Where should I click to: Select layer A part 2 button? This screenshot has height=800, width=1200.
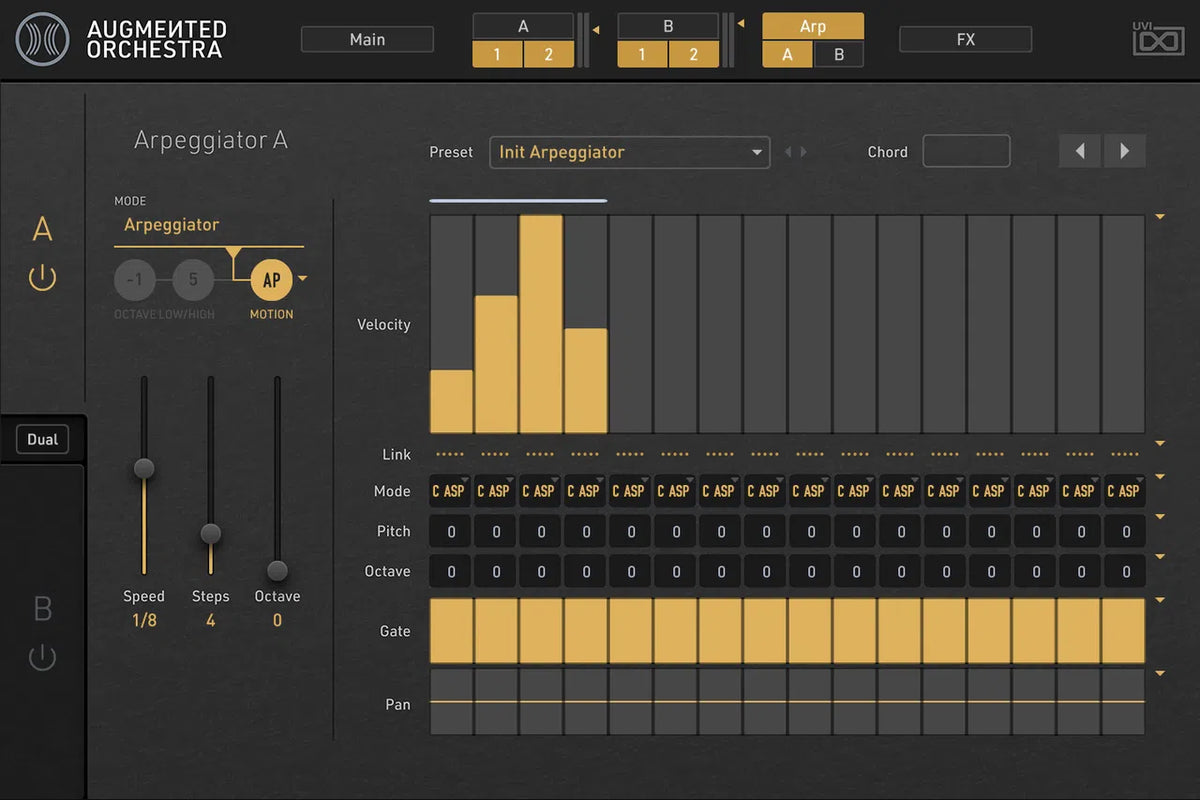[x=548, y=55]
